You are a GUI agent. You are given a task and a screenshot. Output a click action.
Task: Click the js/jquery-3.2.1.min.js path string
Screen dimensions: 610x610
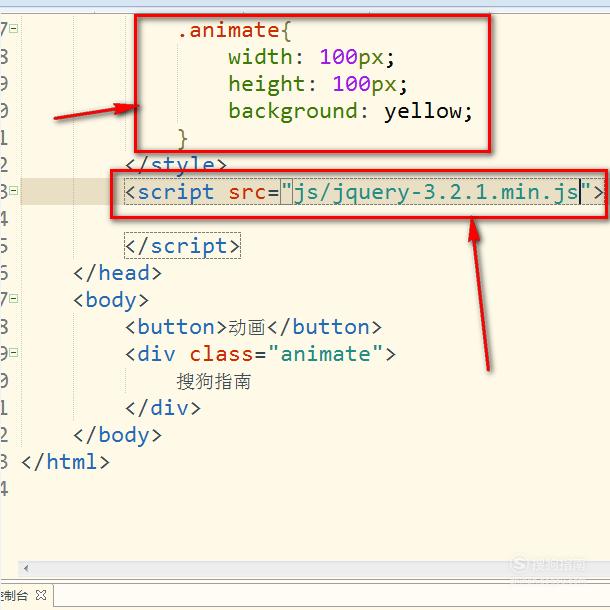click(x=435, y=192)
